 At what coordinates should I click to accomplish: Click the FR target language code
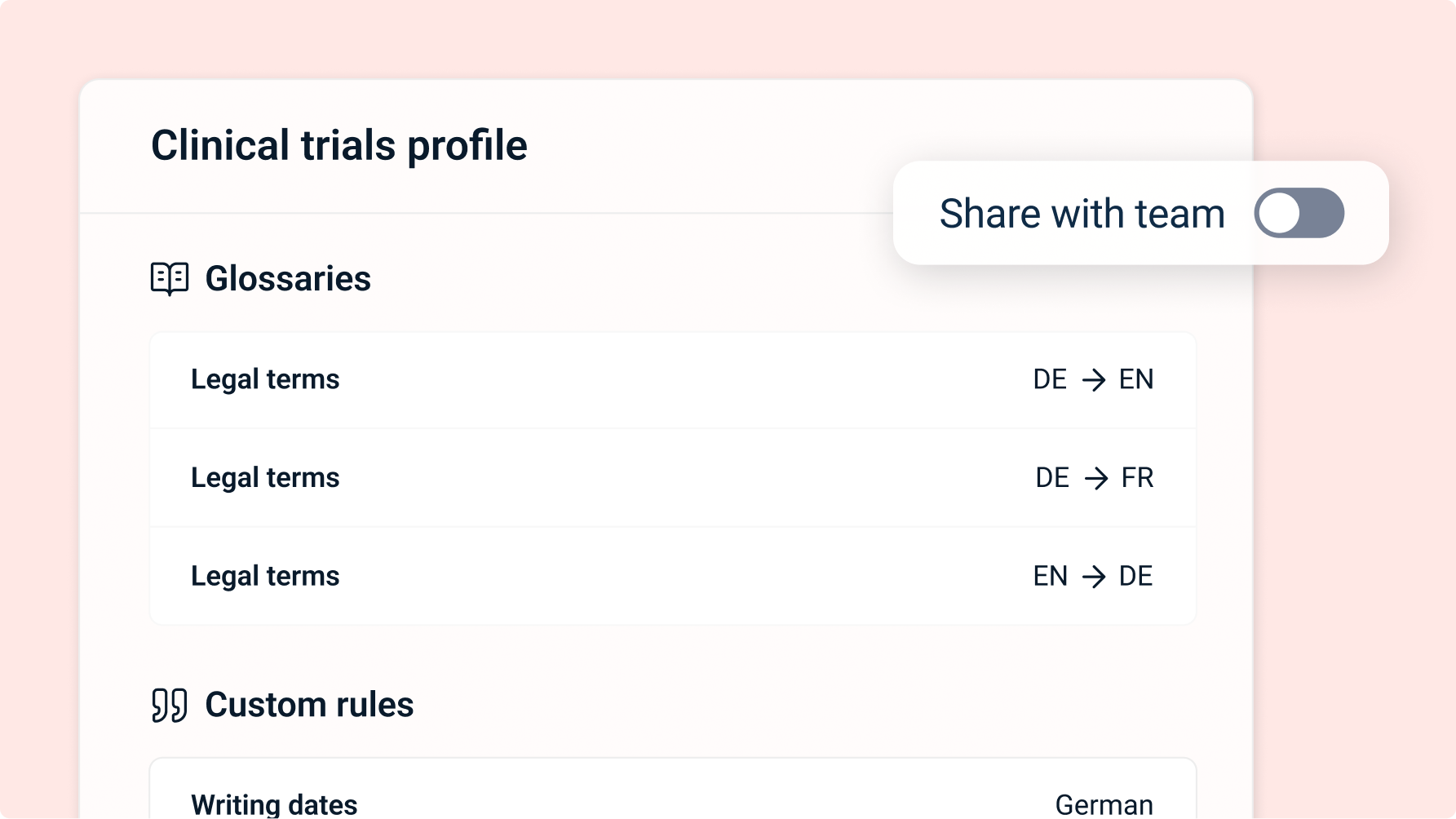[x=1137, y=478]
